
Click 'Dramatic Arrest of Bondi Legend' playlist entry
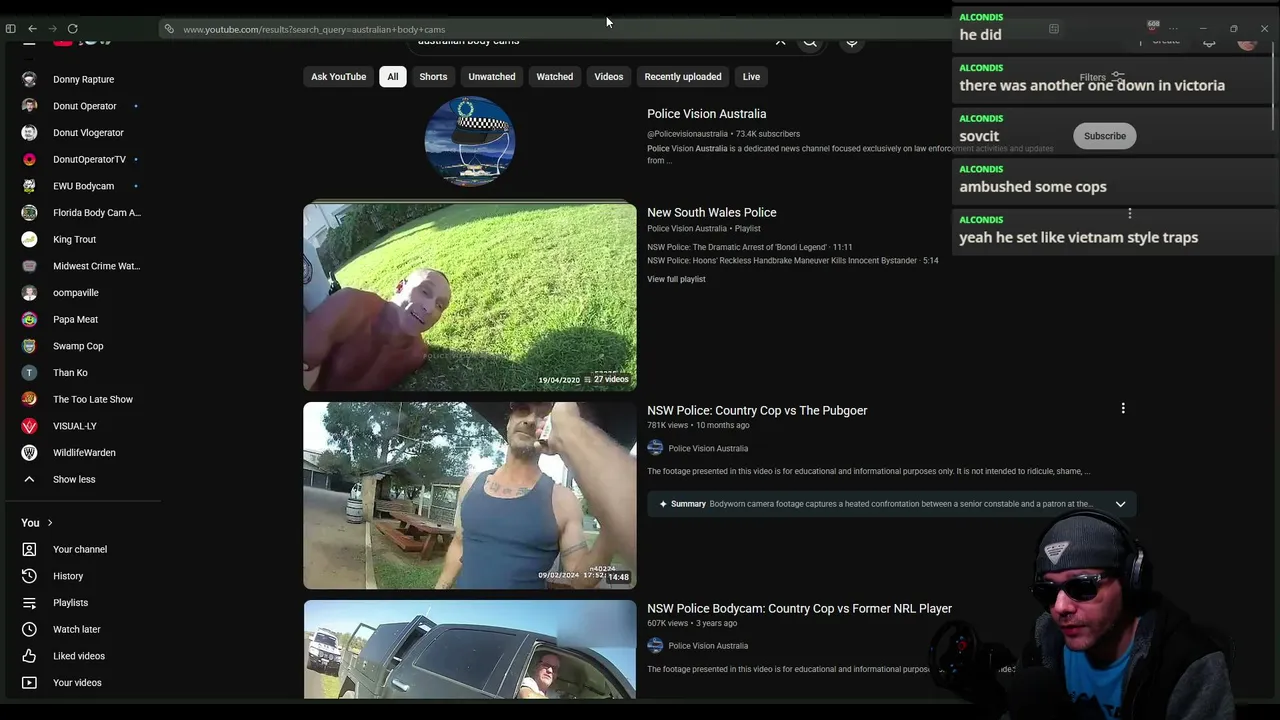[750, 247]
